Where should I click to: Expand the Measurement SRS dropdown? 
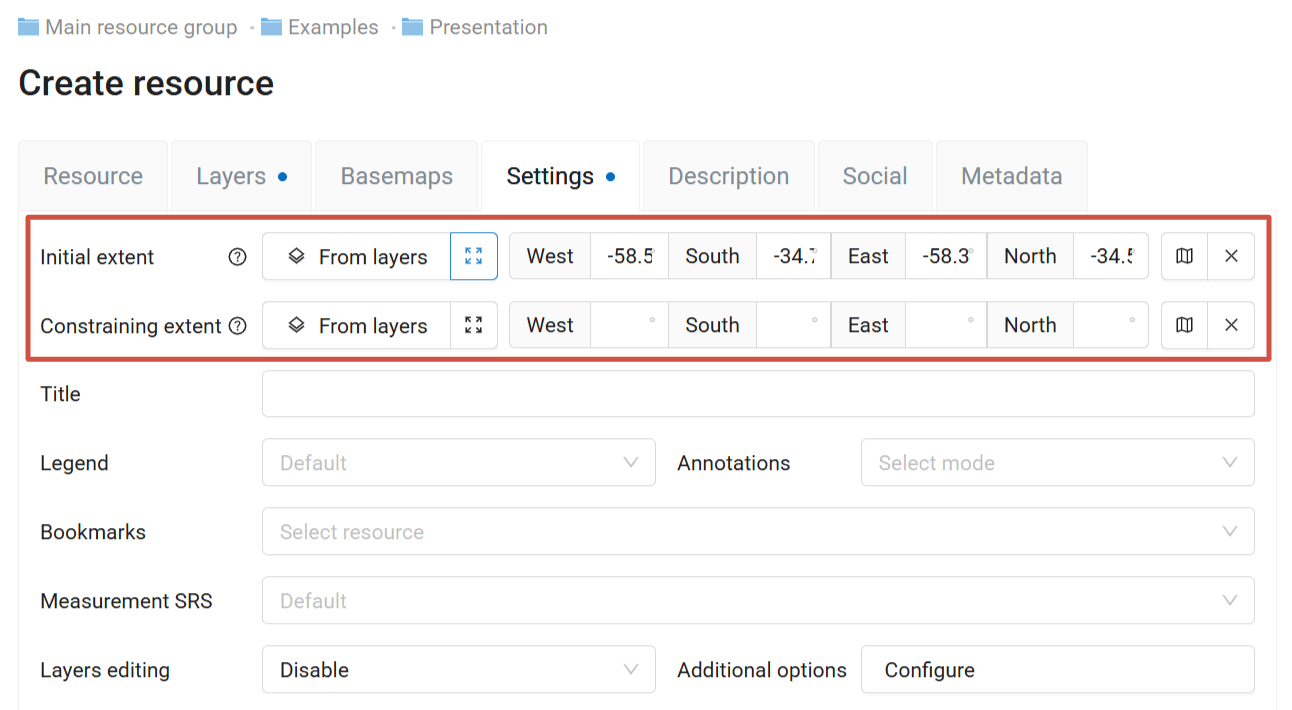(757, 601)
